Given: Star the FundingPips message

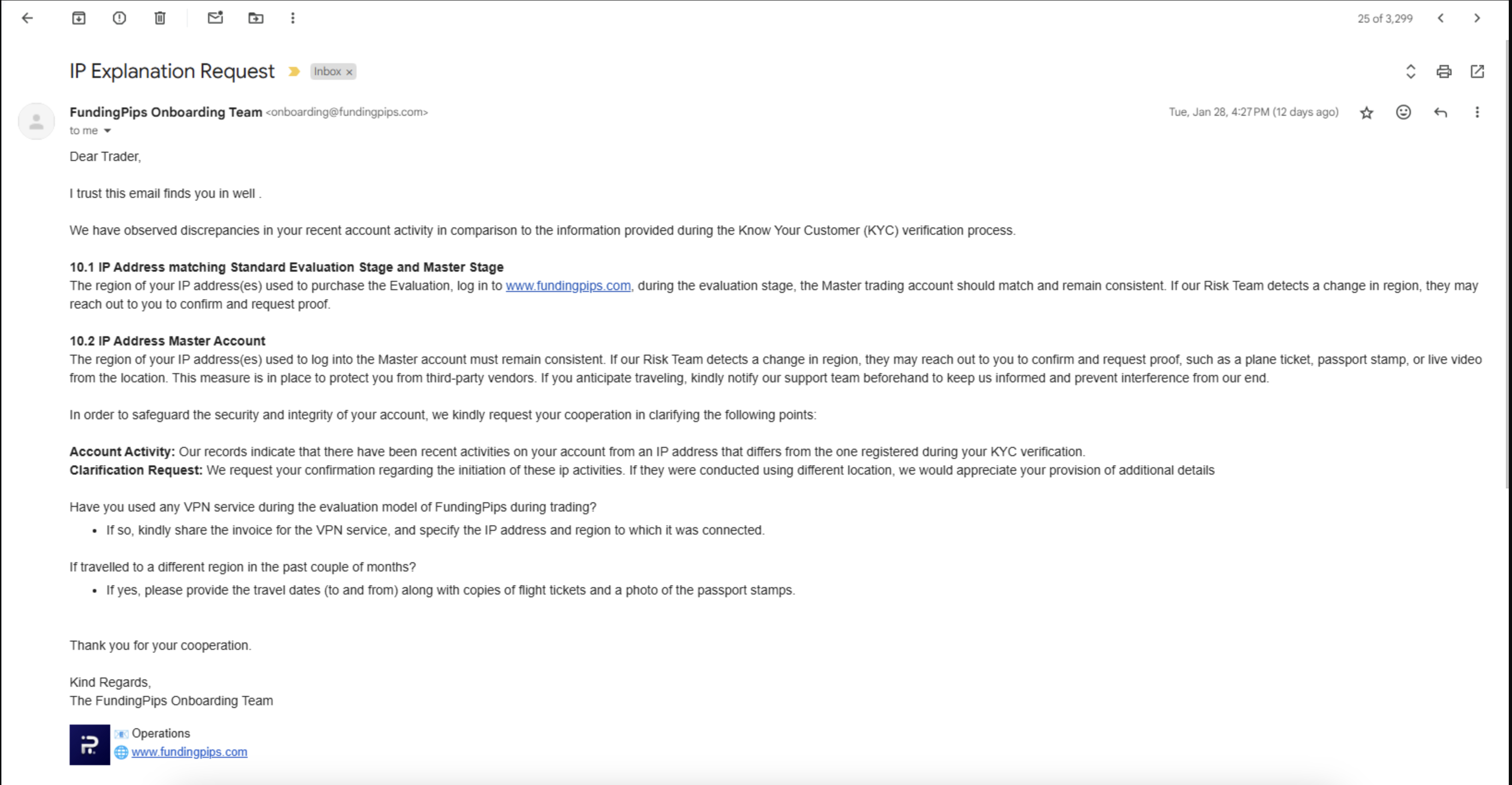Looking at the screenshot, I should pyautogui.click(x=1366, y=113).
